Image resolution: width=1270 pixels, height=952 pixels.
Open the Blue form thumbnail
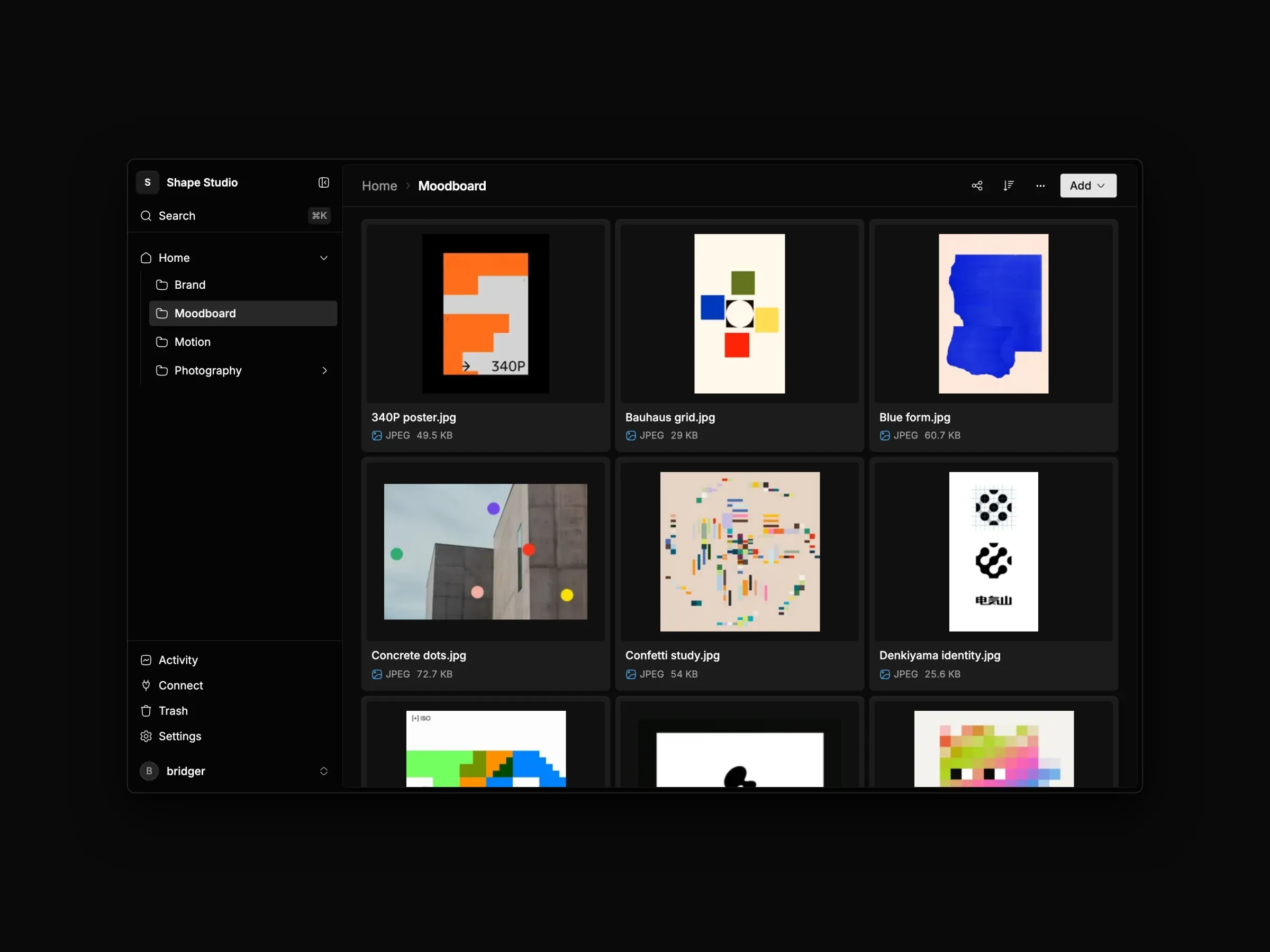(x=993, y=313)
